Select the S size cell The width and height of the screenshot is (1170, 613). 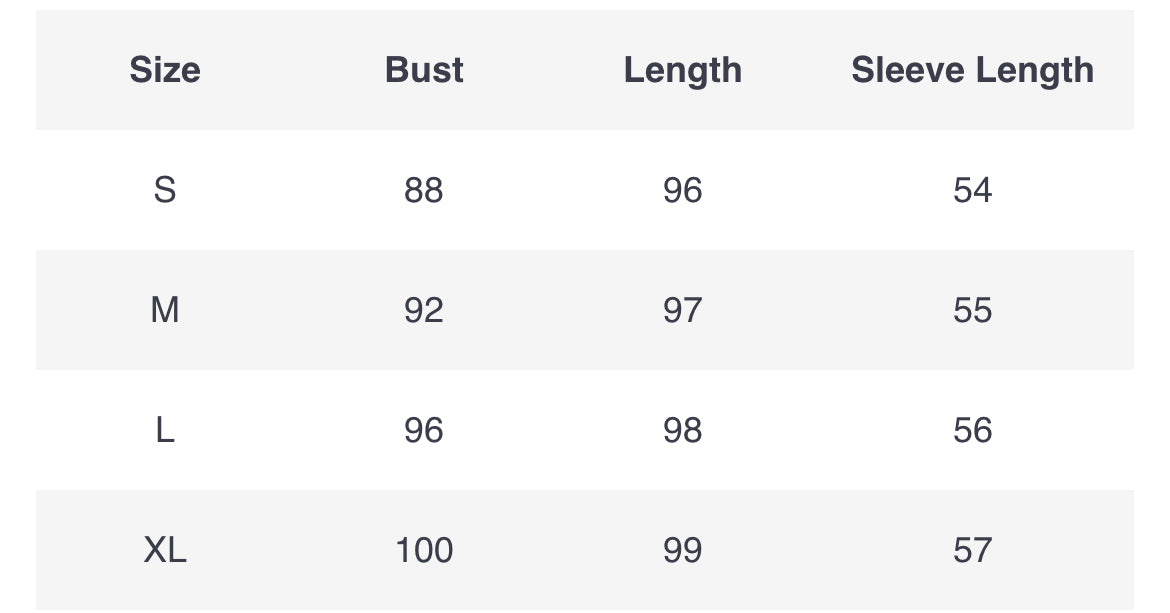click(x=165, y=190)
